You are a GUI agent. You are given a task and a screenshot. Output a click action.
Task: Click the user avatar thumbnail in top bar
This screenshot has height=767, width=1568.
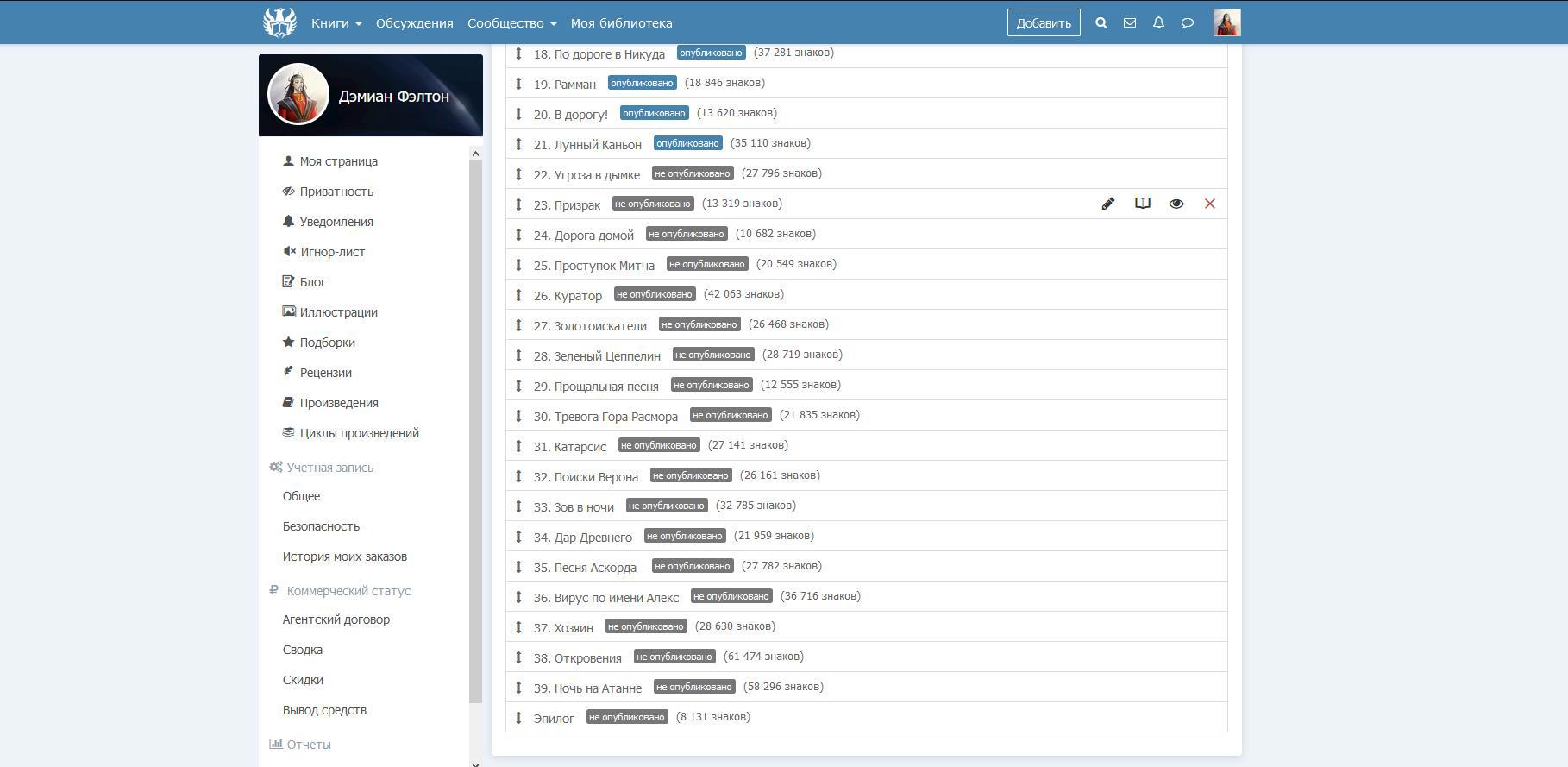(1226, 23)
